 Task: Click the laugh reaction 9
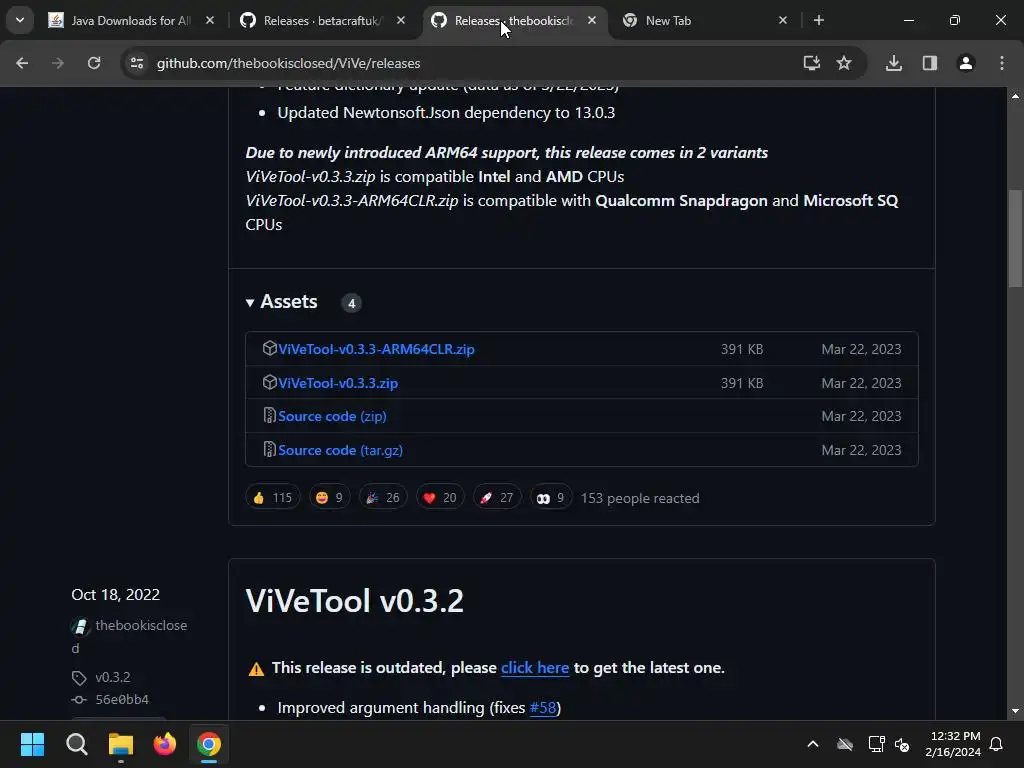click(x=329, y=498)
